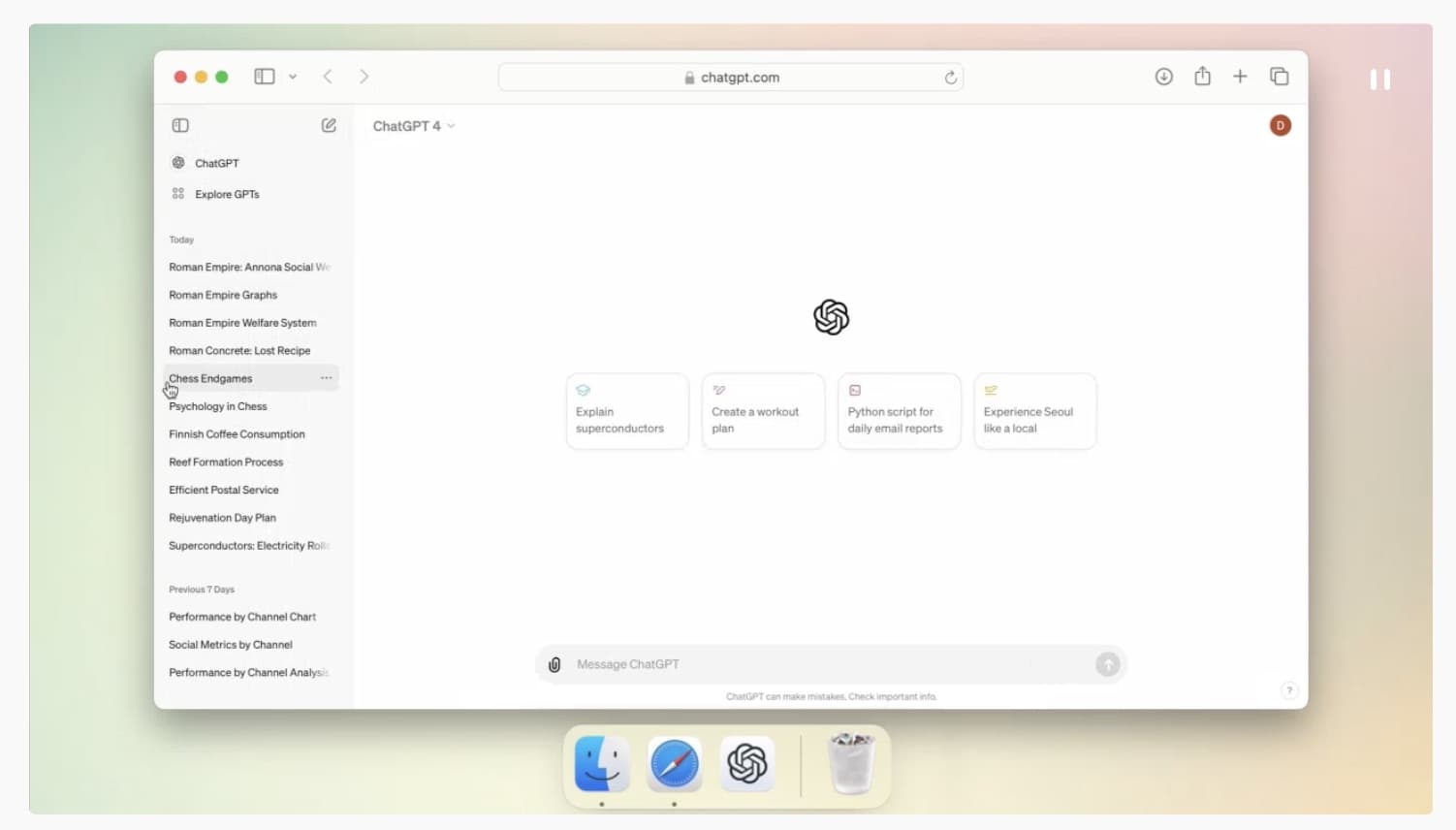Select Python script for daily email reports
This screenshot has width=1456, height=830.
pos(899,411)
